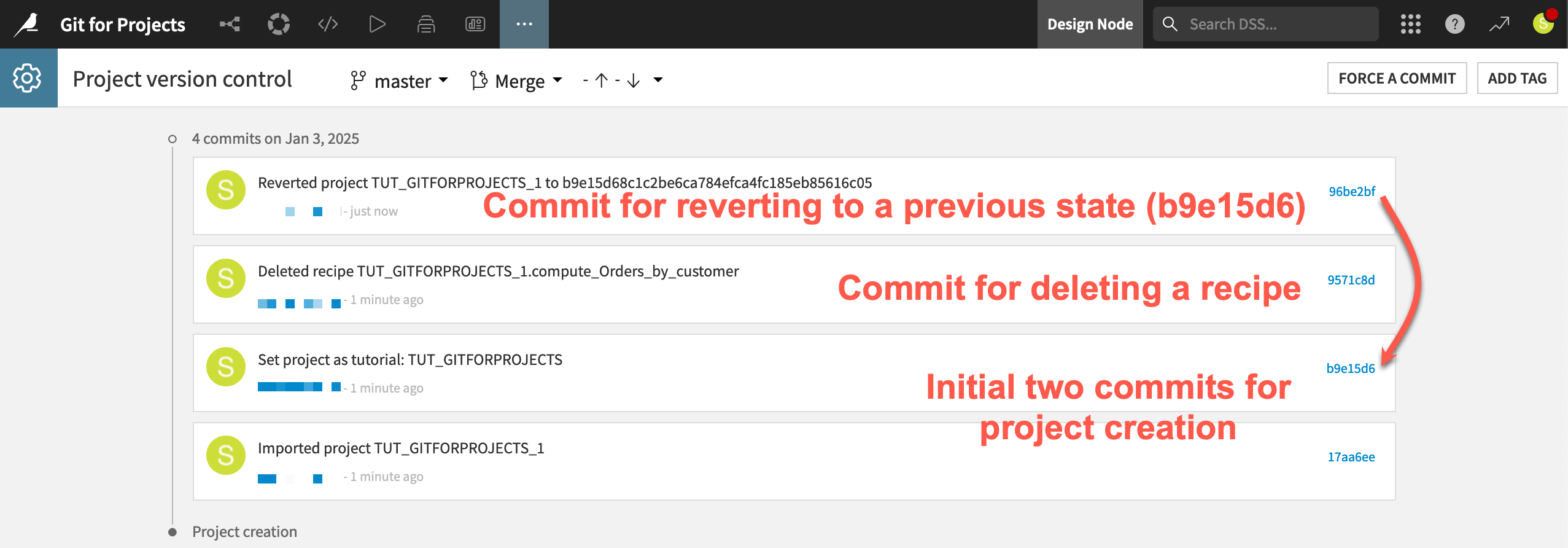The image size is (1568, 548).
Task: Click the 'just now' timestamp
Action: [373, 211]
